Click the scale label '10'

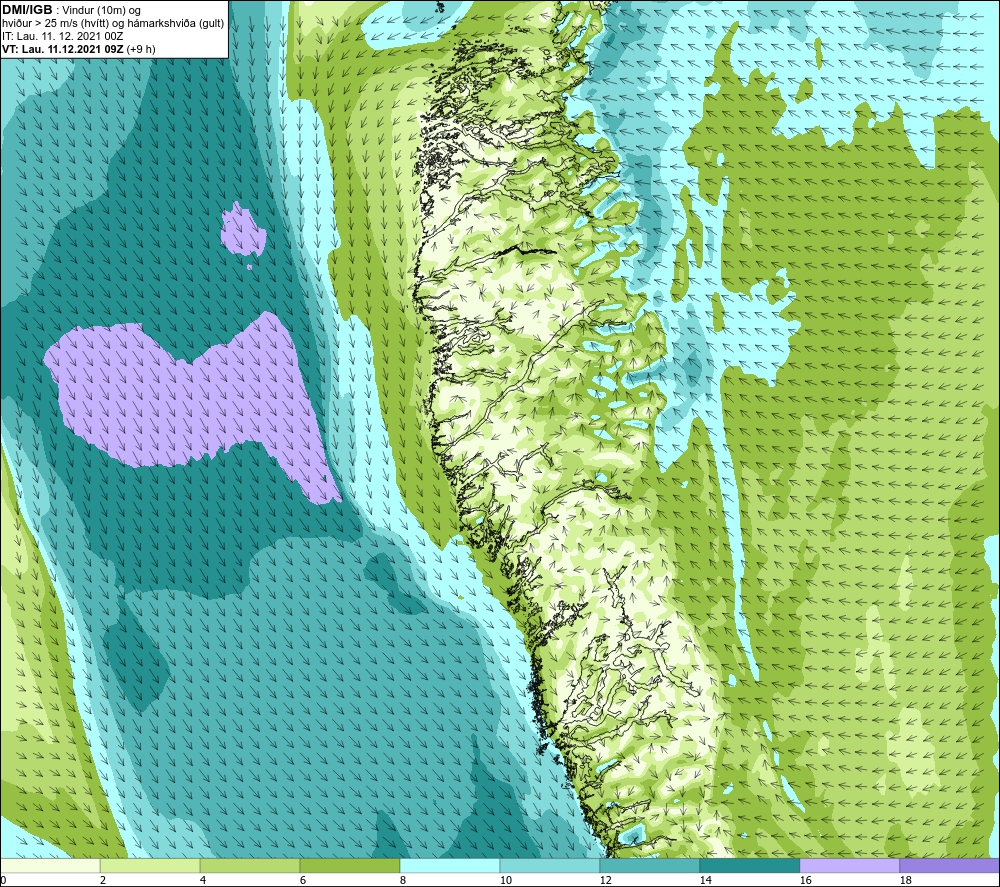(x=505, y=880)
